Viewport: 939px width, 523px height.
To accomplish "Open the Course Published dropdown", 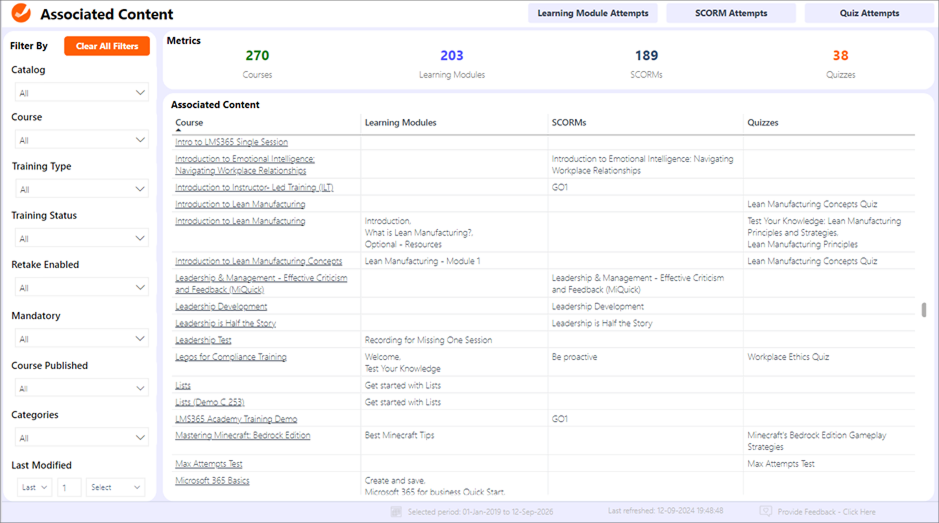I will [82, 388].
